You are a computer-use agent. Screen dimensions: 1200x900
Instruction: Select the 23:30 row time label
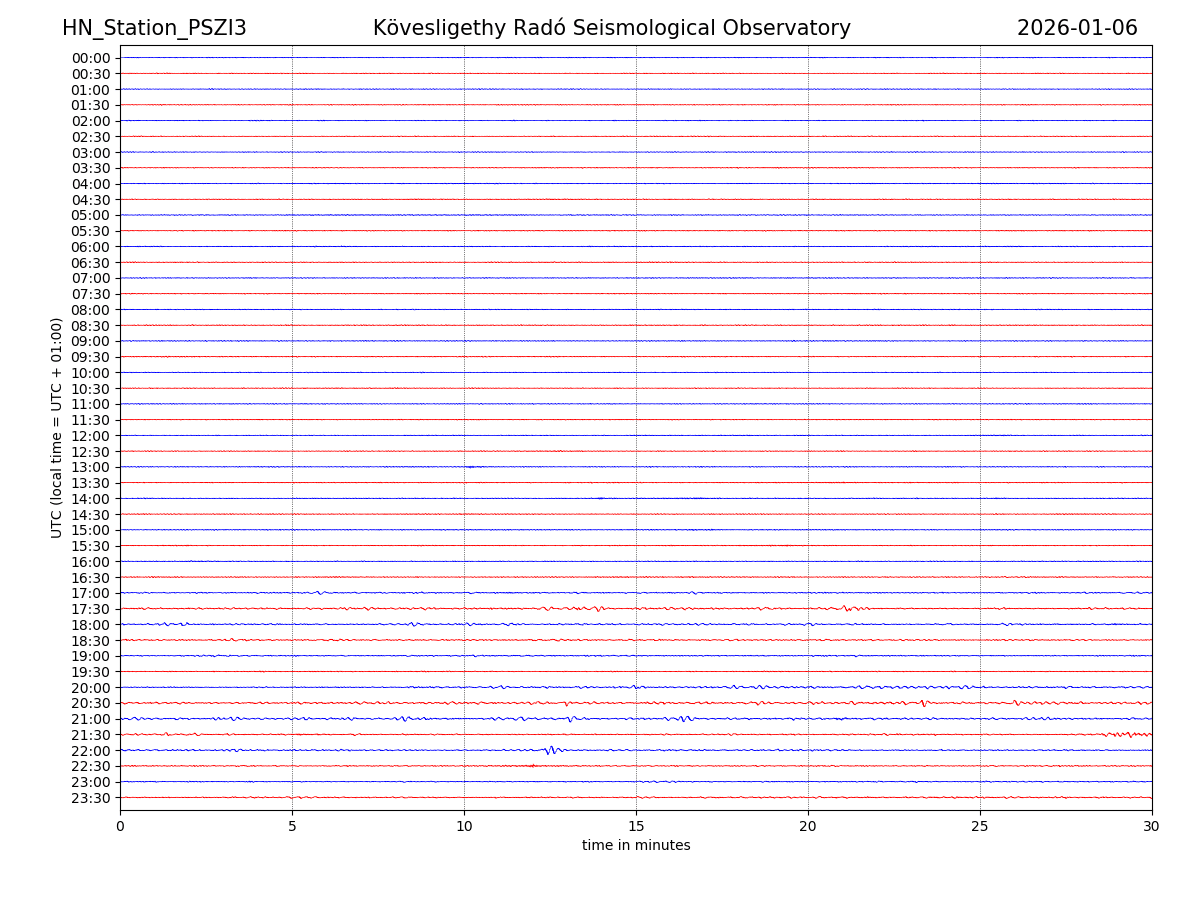[x=91, y=798]
